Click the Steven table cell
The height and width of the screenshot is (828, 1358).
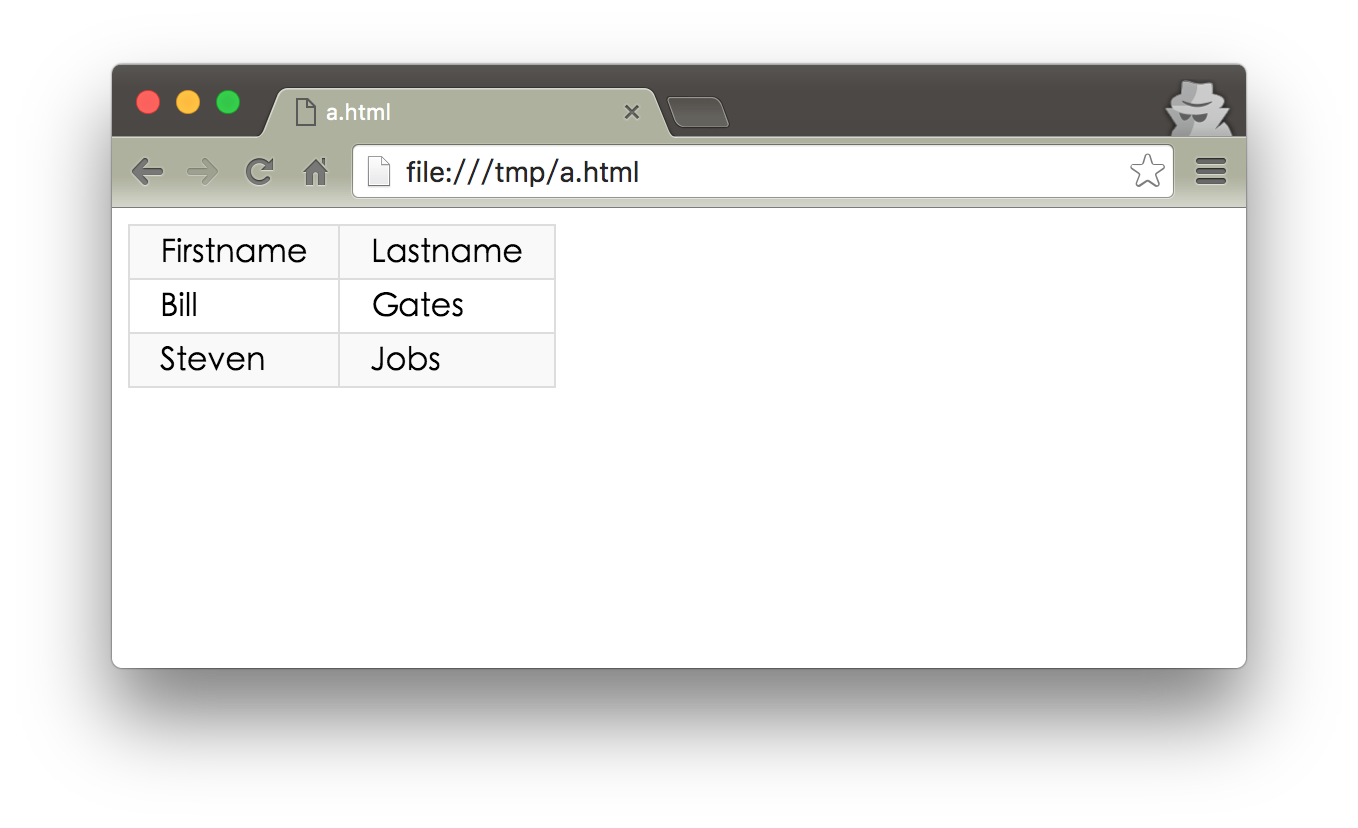tap(234, 359)
